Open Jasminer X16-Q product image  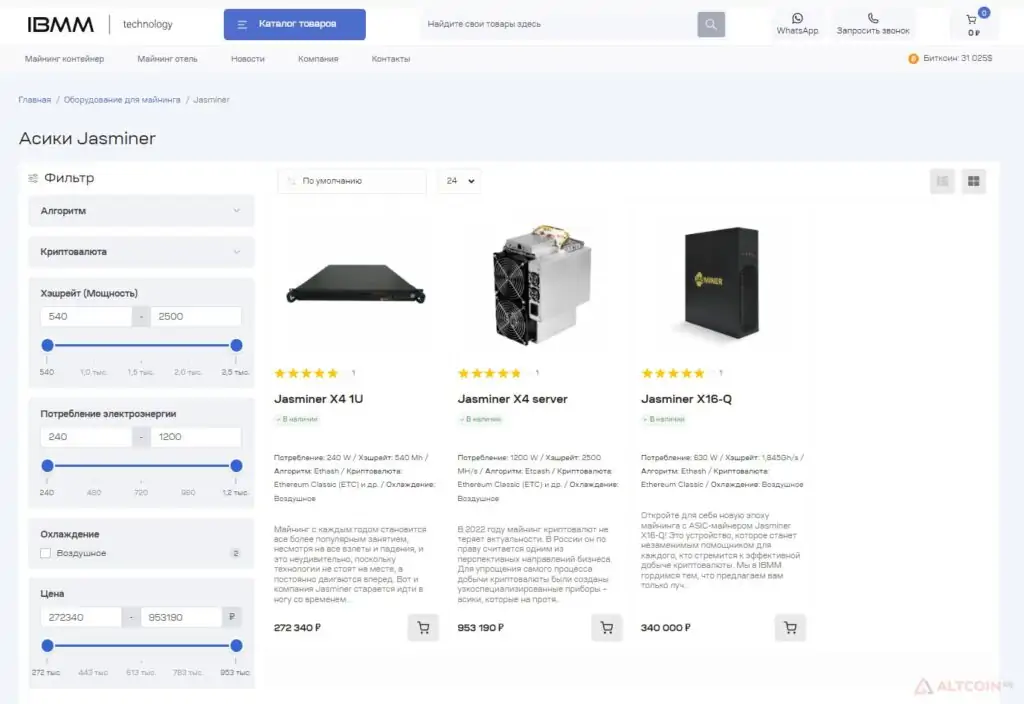(722, 284)
